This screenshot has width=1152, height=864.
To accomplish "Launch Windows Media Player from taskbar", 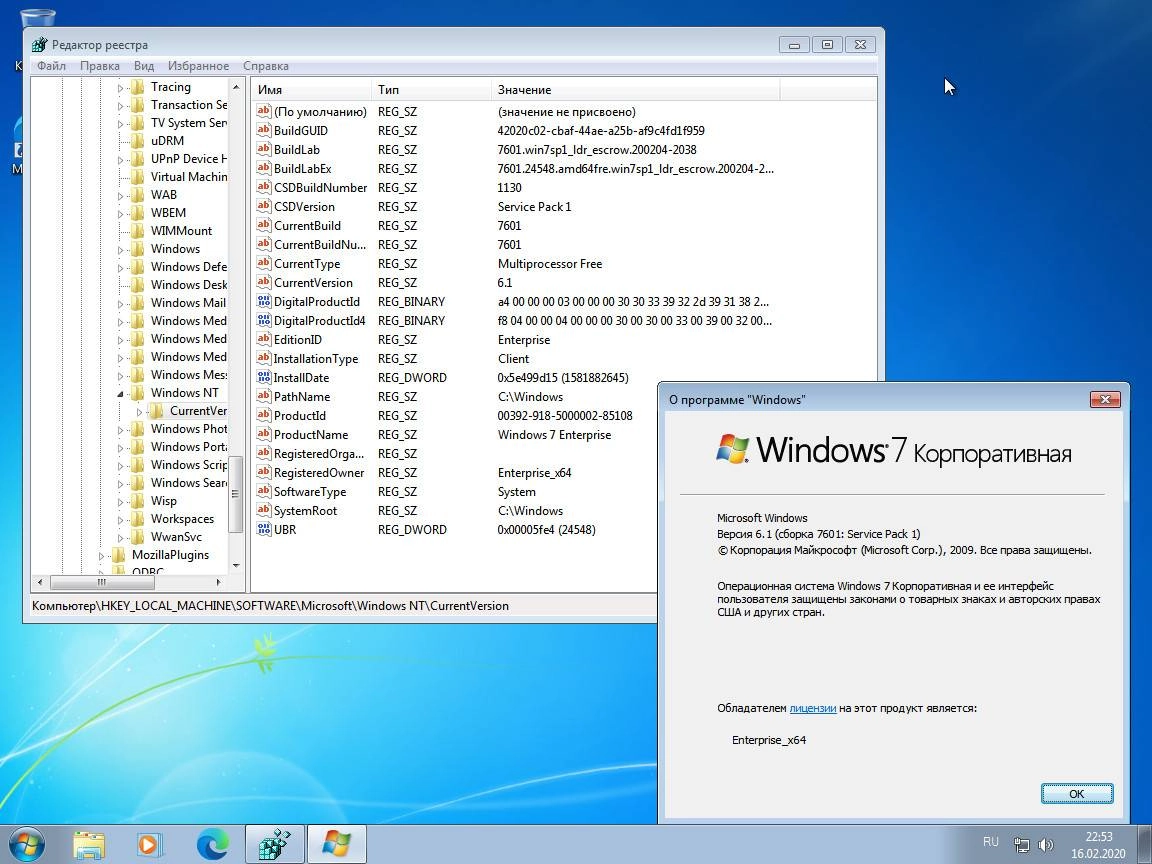I will 149,844.
